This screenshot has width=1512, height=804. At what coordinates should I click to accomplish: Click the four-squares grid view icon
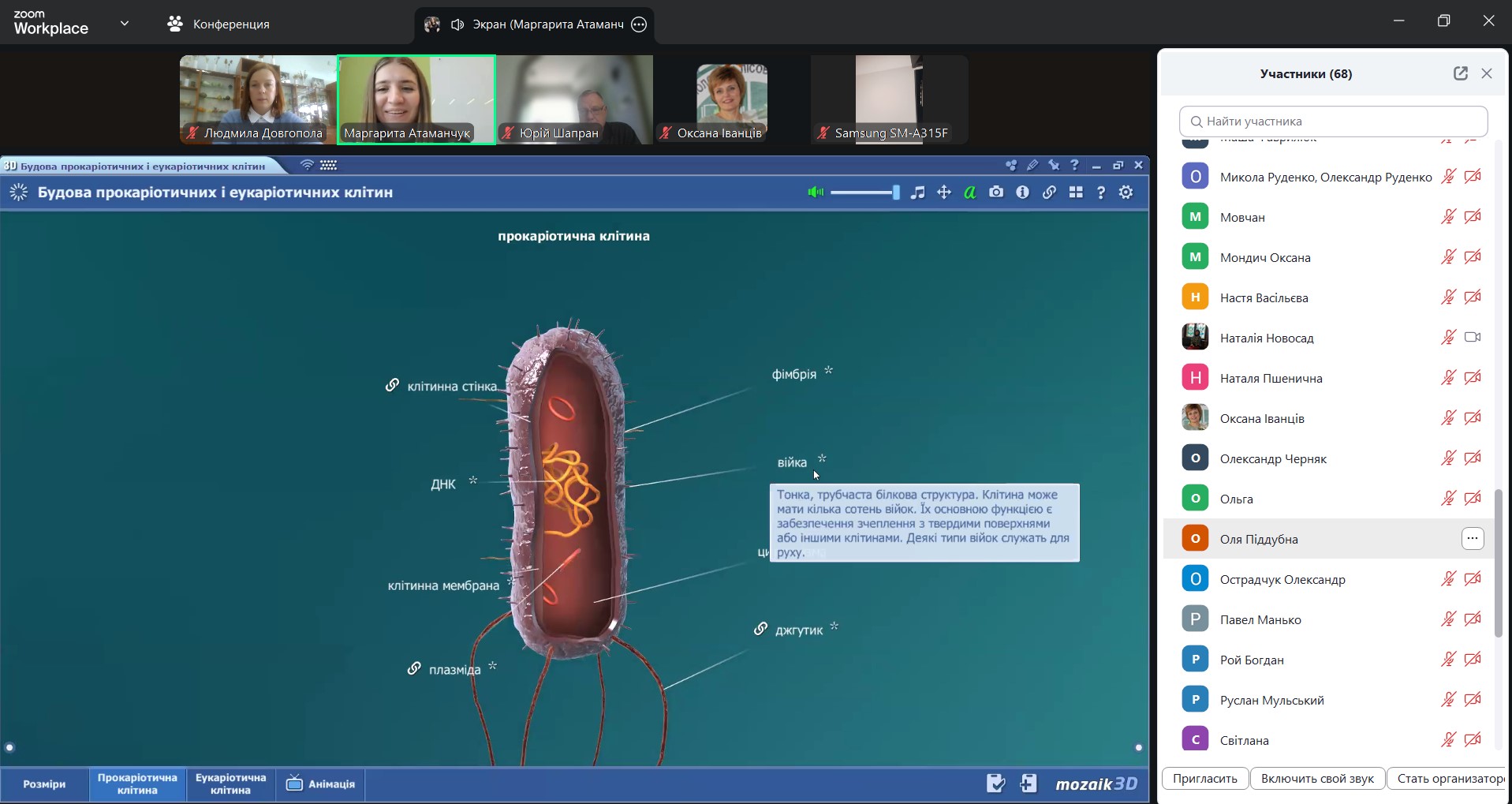(x=1075, y=193)
